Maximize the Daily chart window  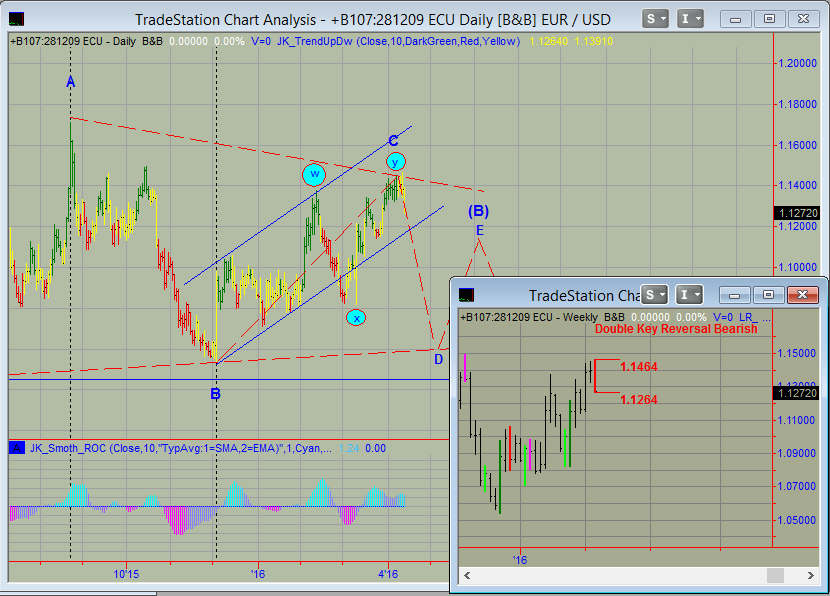pos(769,20)
